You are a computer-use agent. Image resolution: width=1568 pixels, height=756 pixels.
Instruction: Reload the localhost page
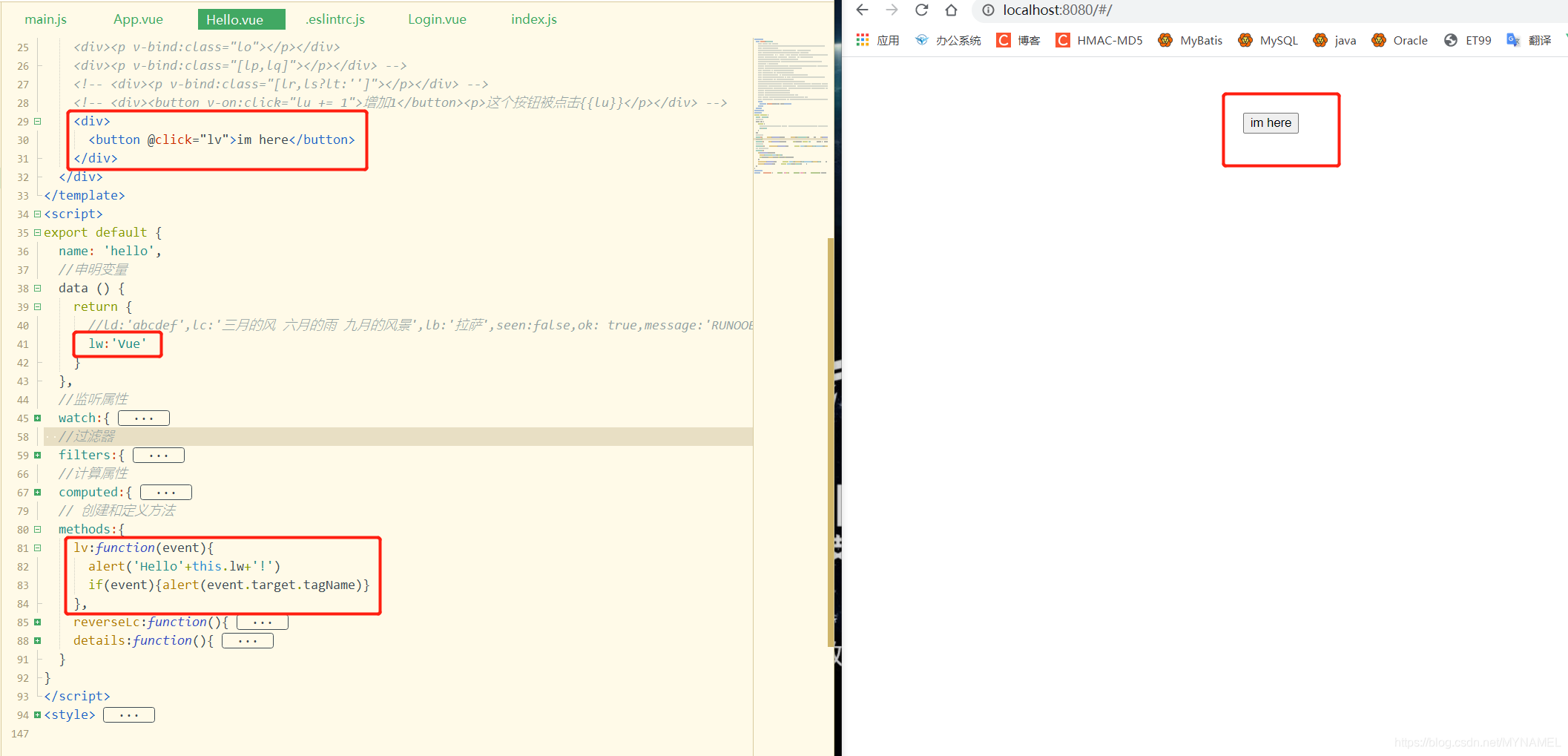pos(921,10)
